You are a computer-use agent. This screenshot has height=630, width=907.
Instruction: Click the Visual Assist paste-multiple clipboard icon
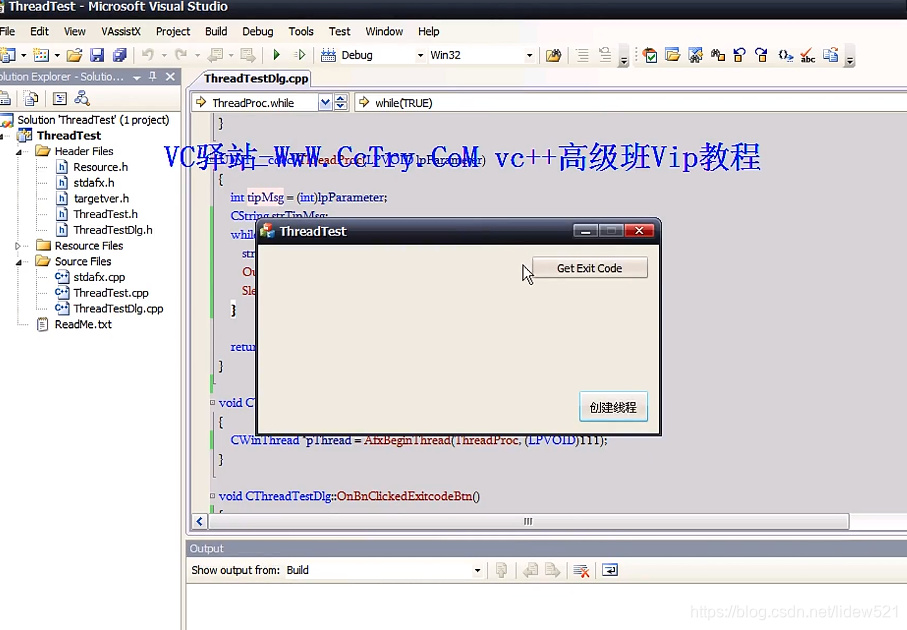click(x=831, y=56)
